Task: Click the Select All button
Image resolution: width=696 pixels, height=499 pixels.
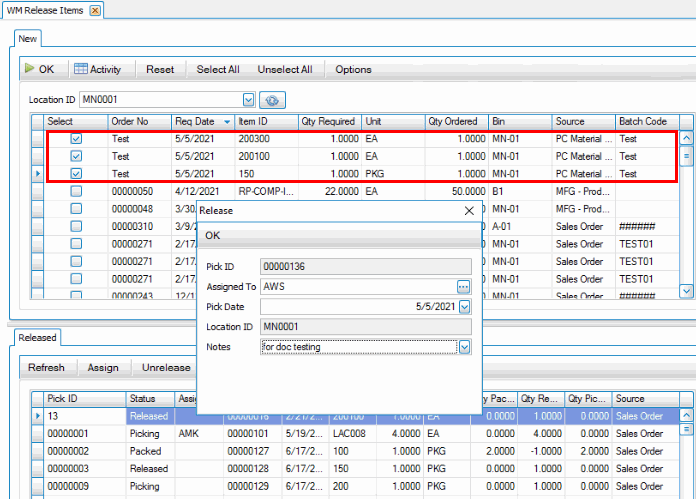Action: tap(218, 69)
